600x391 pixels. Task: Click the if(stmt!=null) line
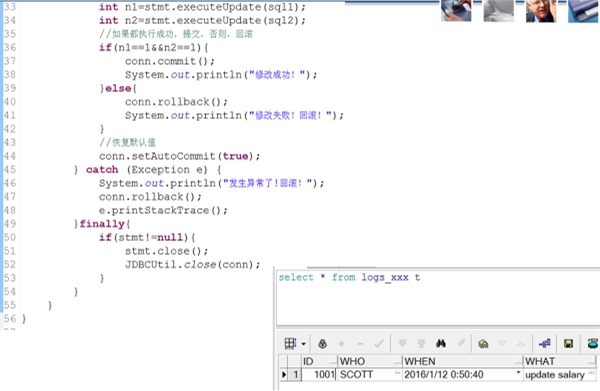(147, 238)
